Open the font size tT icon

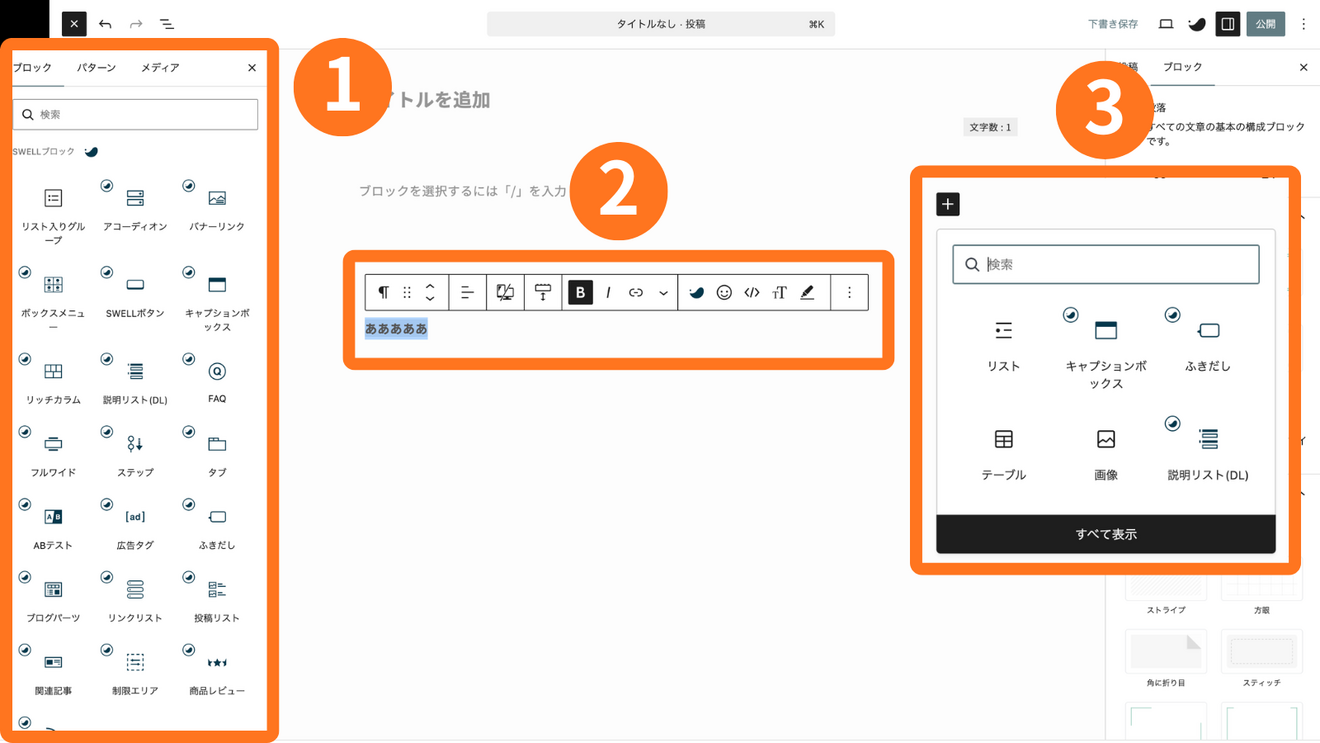pos(779,292)
